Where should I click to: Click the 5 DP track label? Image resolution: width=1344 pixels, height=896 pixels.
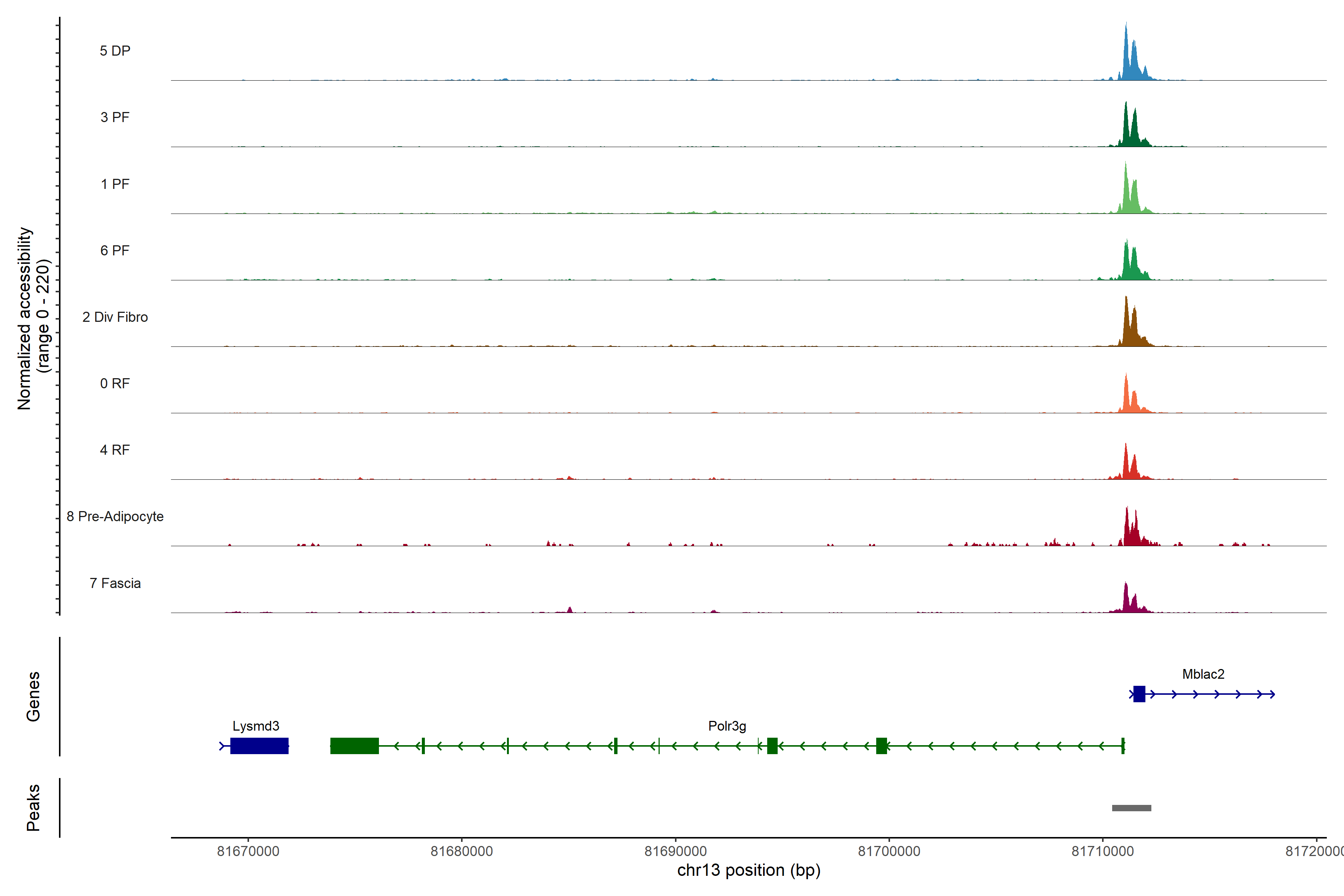[115, 51]
